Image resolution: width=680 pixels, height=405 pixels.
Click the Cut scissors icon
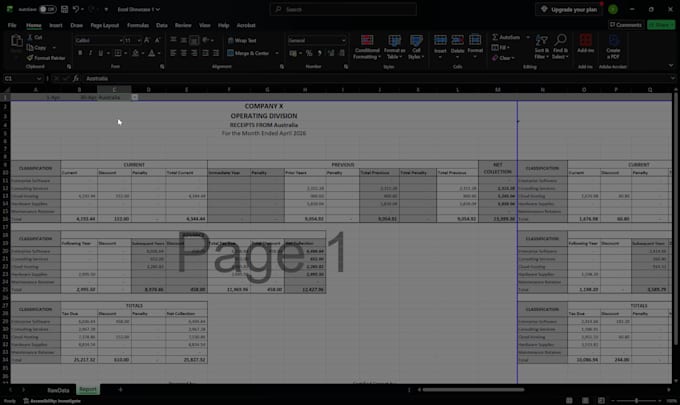tap(30, 38)
